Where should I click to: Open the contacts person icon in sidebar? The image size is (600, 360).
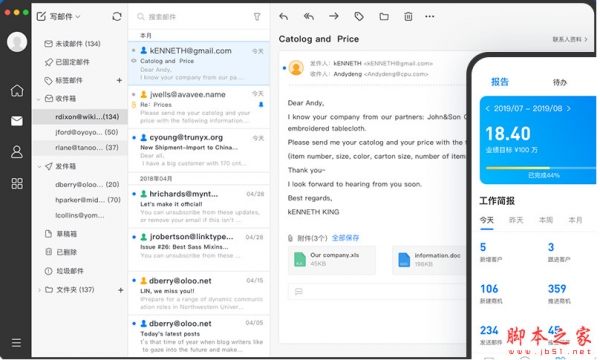coord(17,152)
